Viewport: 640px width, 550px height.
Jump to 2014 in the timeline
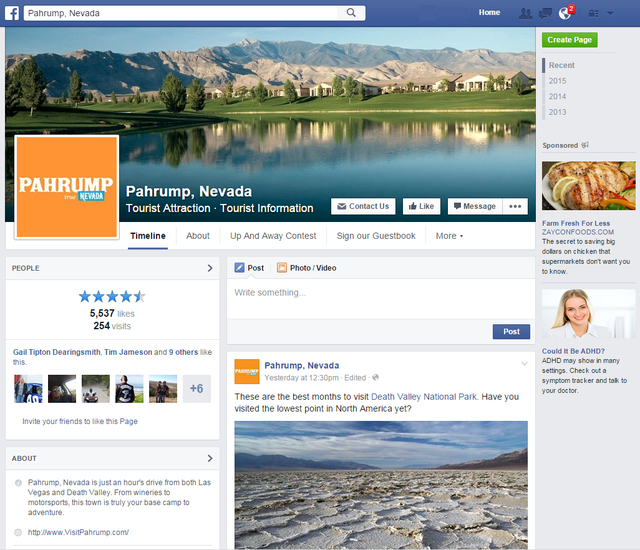click(557, 96)
